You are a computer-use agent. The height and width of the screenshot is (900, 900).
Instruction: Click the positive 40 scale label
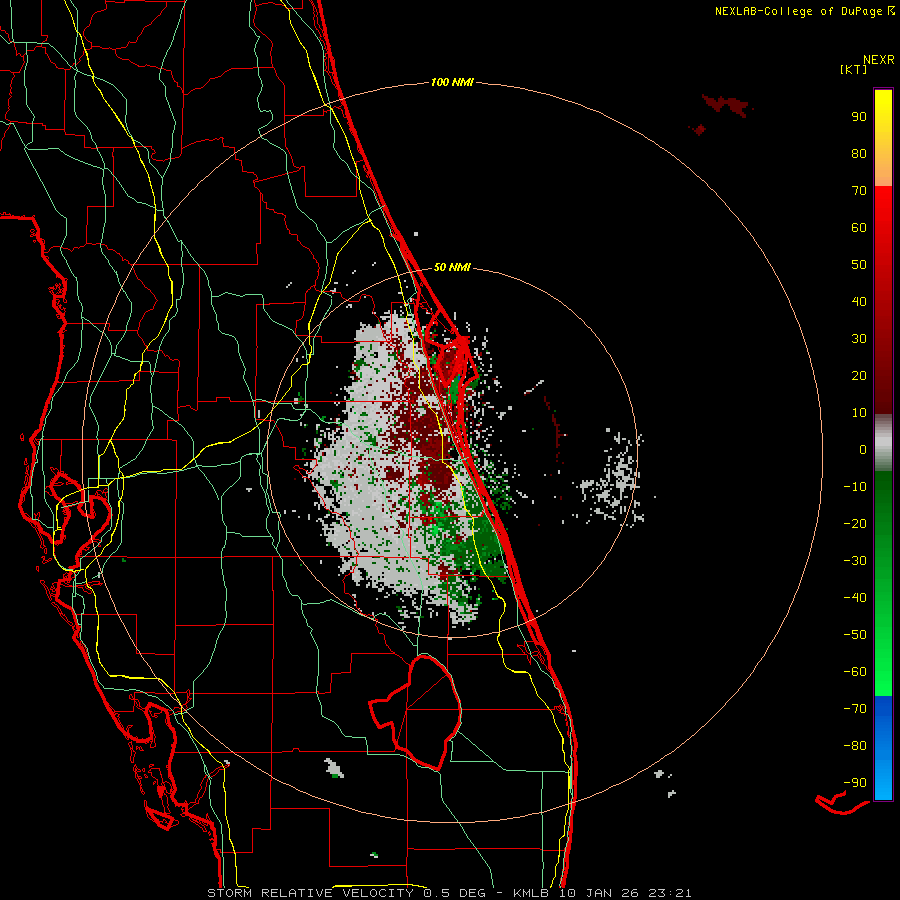tap(859, 301)
